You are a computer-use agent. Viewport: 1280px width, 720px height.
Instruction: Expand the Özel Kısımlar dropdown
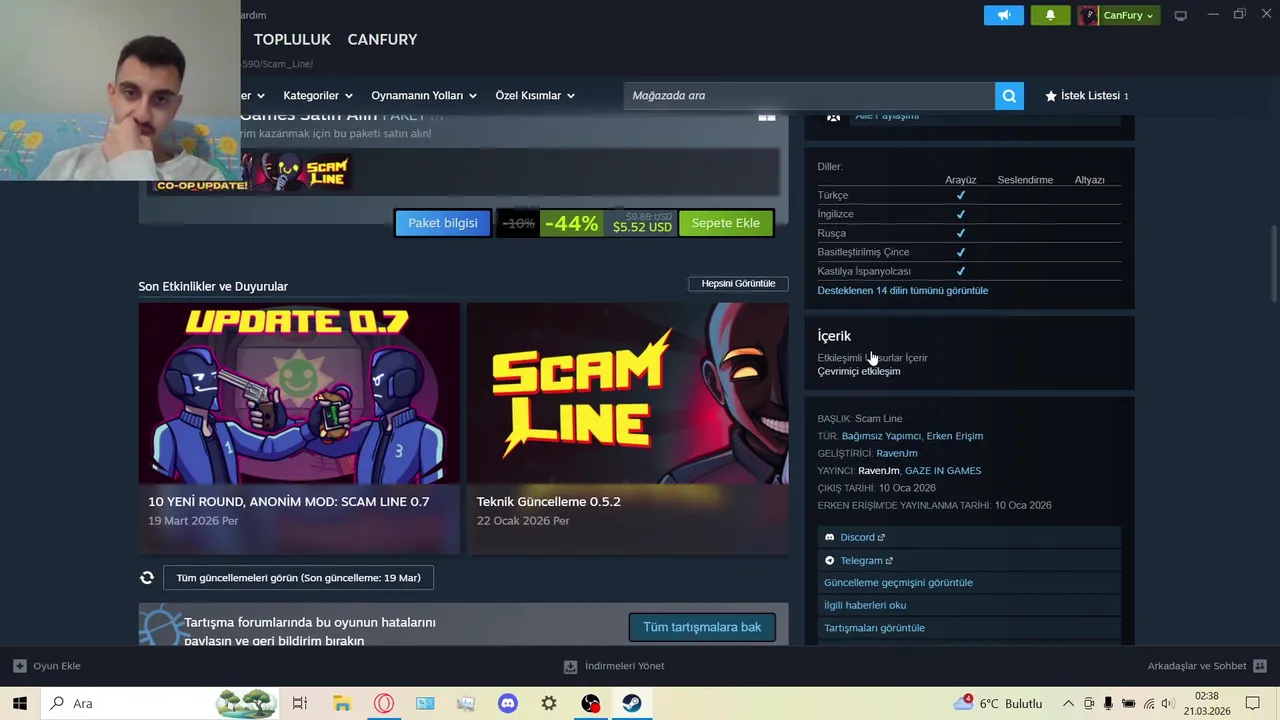coord(535,96)
